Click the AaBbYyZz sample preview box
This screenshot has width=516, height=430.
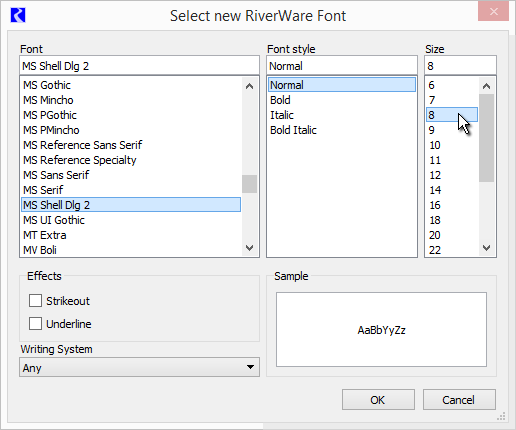click(x=381, y=330)
